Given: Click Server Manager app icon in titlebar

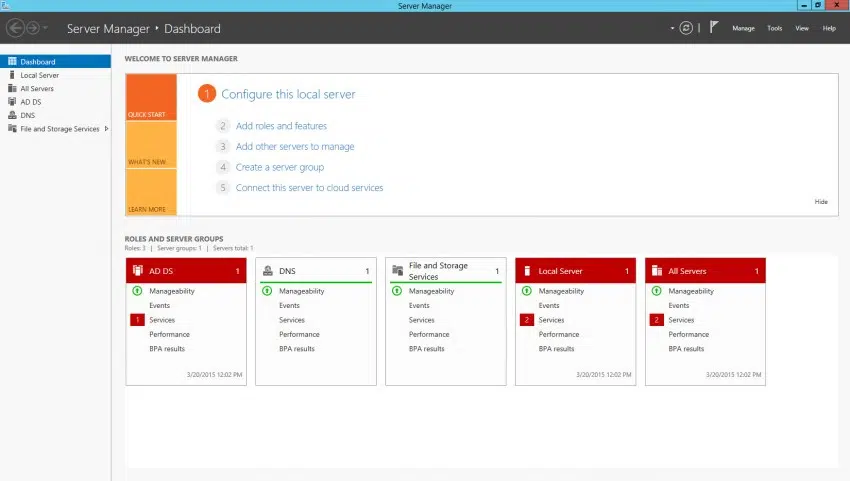Looking at the screenshot, I should [x=6, y=5].
